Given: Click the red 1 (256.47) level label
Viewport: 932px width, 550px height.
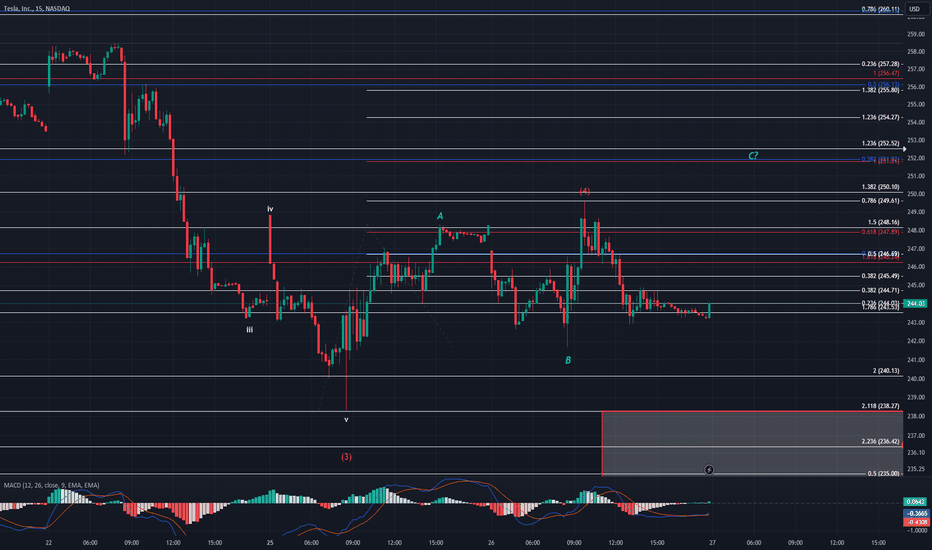Looking at the screenshot, I should pyautogui.click(x=886, y=73).
